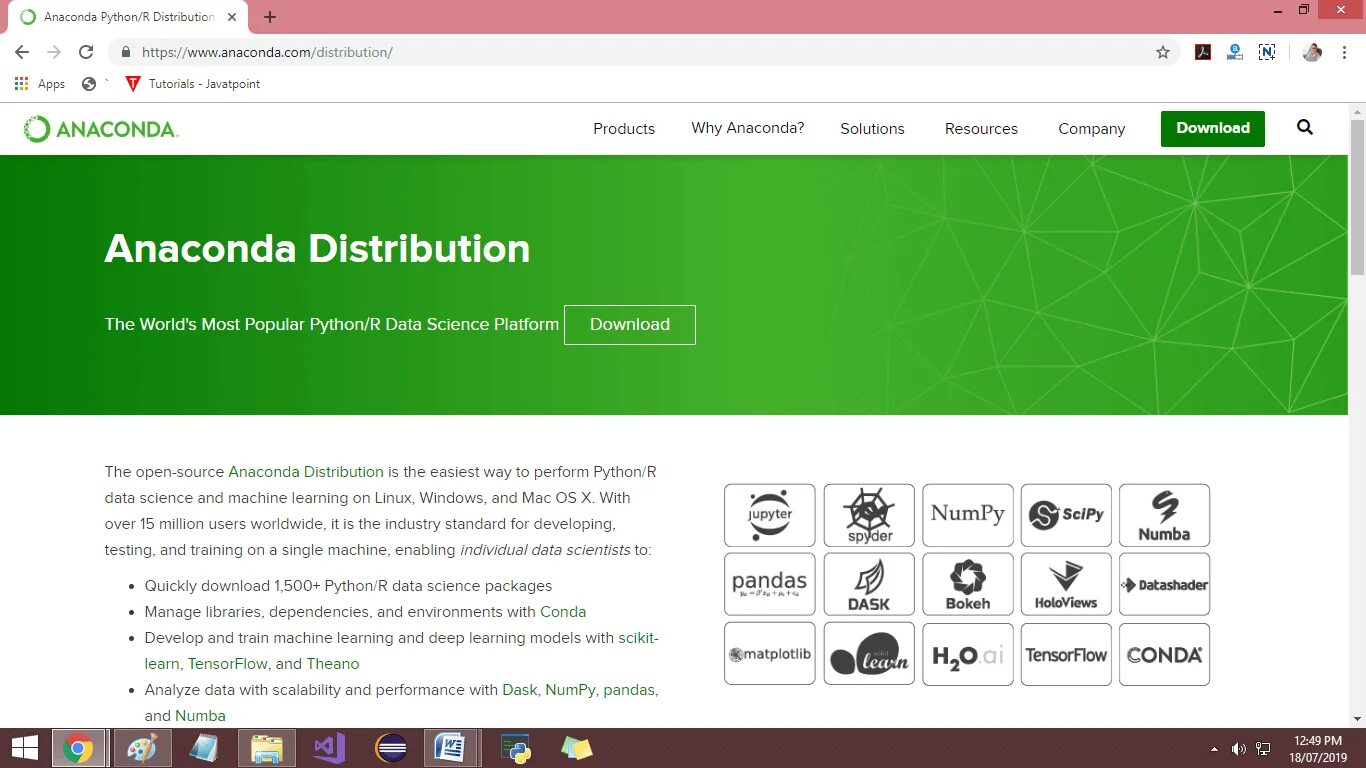The width and height of the screenshot is (1366, 768).
Task: Follow the Theano link
Action: pyautogui.click(x=333, y=664)
